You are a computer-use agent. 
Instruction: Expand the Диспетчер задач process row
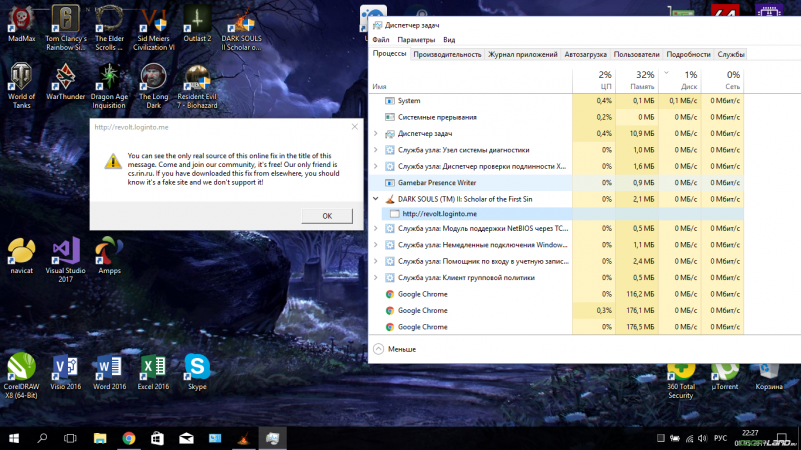click(376, 133)
